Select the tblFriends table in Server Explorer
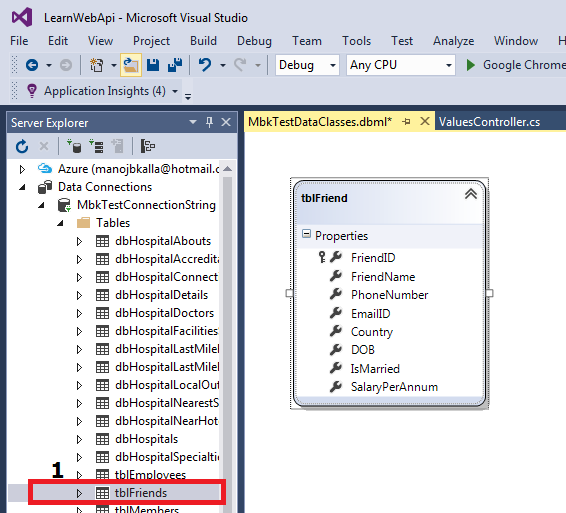Screen dimensions: 566x513 141,493
